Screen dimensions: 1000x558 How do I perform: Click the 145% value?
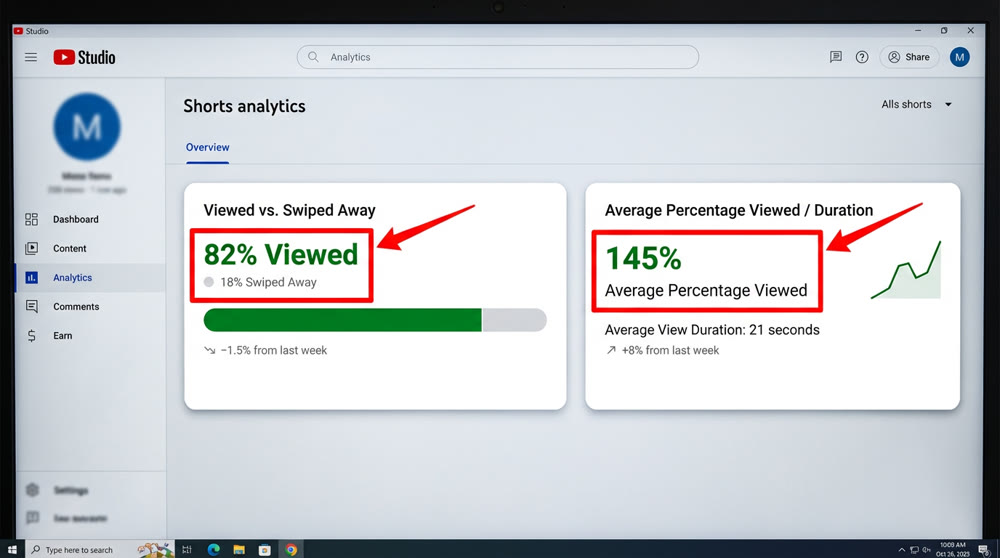tap(643, 258)
